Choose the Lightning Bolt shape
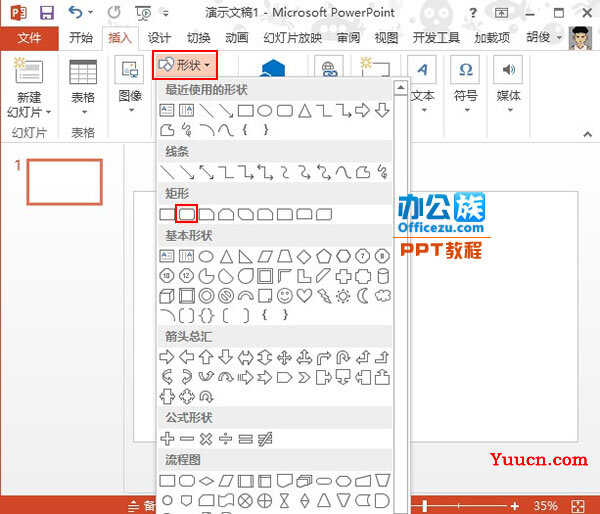The image size is (600, 514). [x=324, y=296]
